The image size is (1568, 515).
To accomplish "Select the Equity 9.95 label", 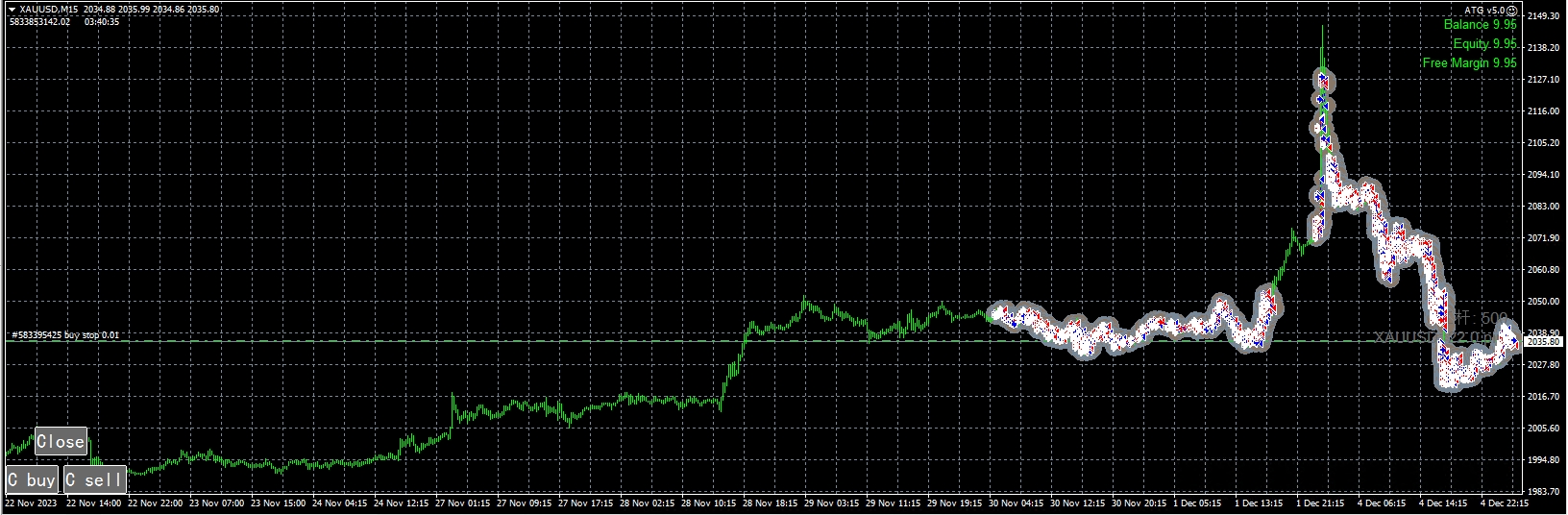I will pyautogui.click(x=1484, y=44).
